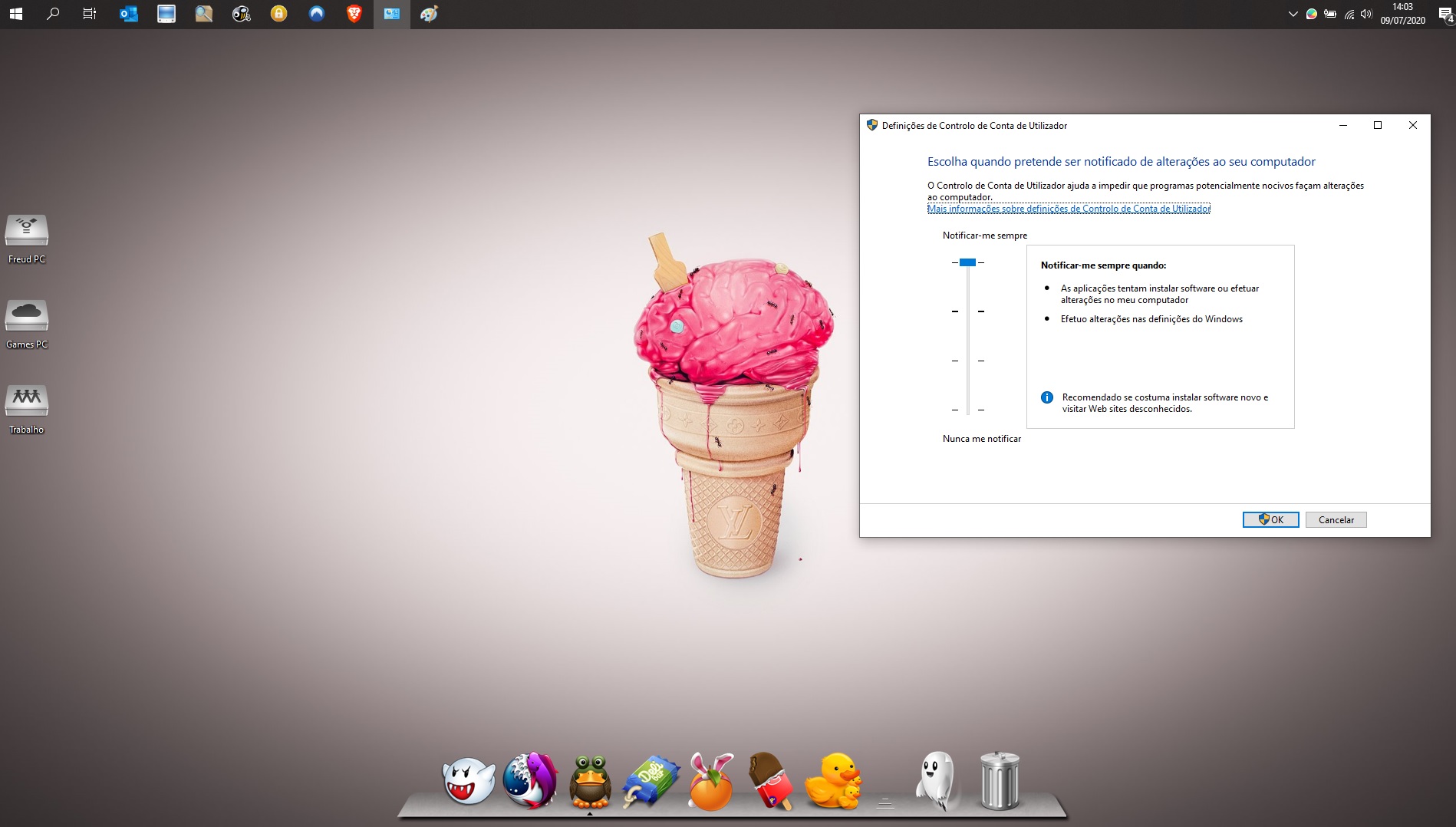Open the volume speaker tray icon
1456x827 pixels.
pyautogui.click(x=1365, y=14)
